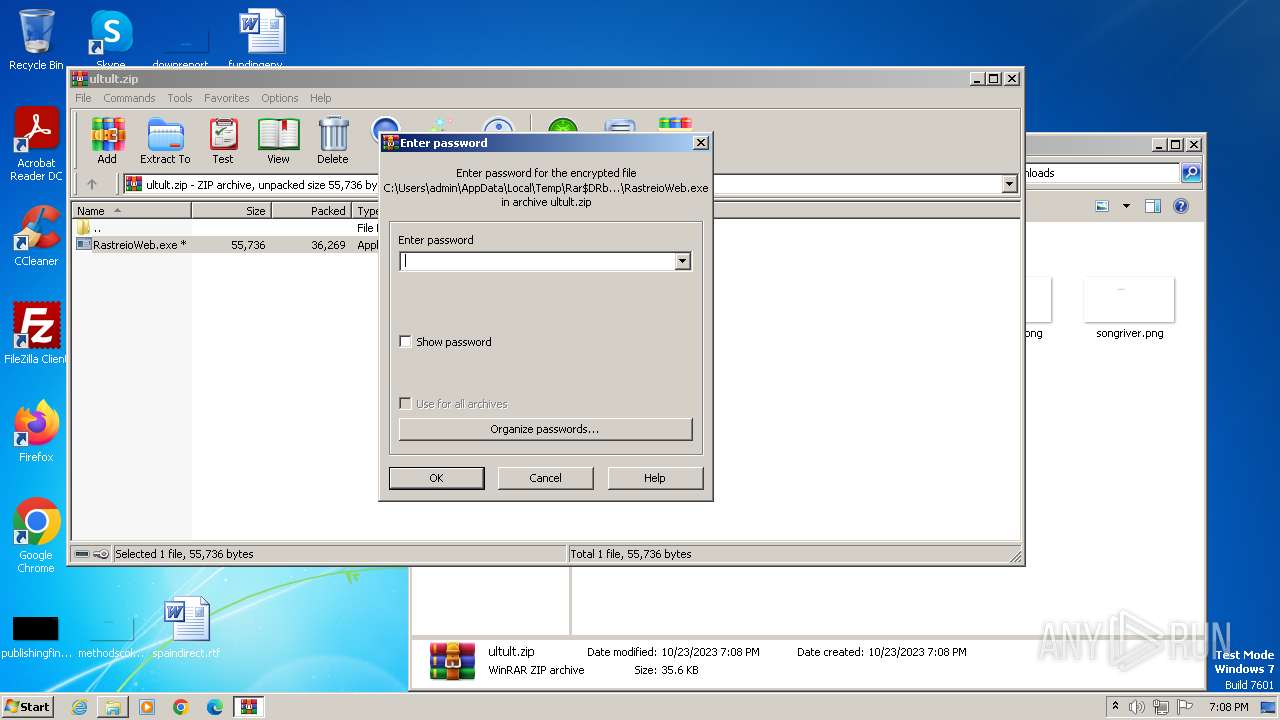Viewport: 1280px width, 720px height.
Task: Click 'Total 1 file, 55,736 bytes' status text
Action: click(x=630, y=554)
